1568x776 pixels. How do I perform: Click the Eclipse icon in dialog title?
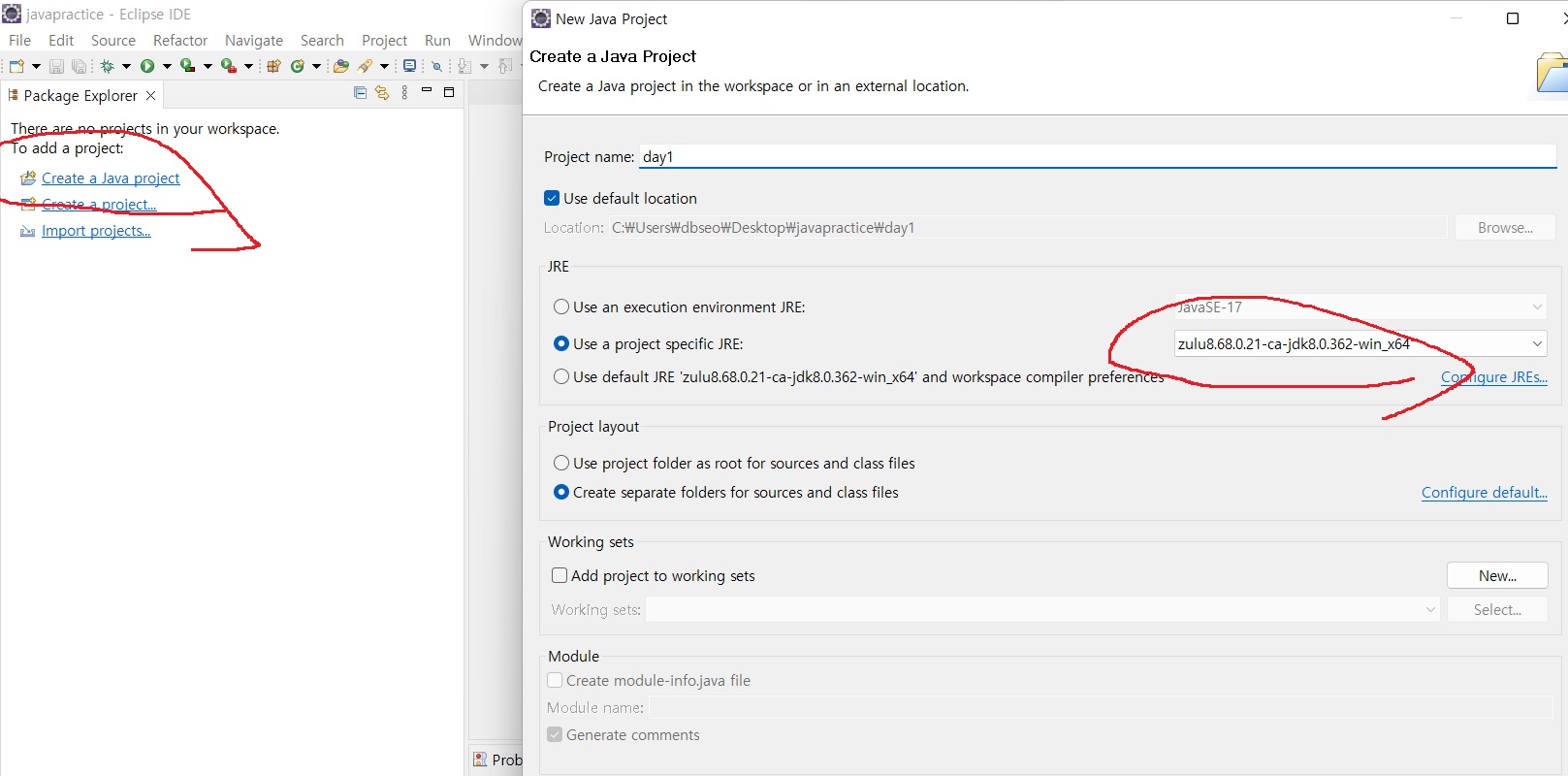(541, 18)
